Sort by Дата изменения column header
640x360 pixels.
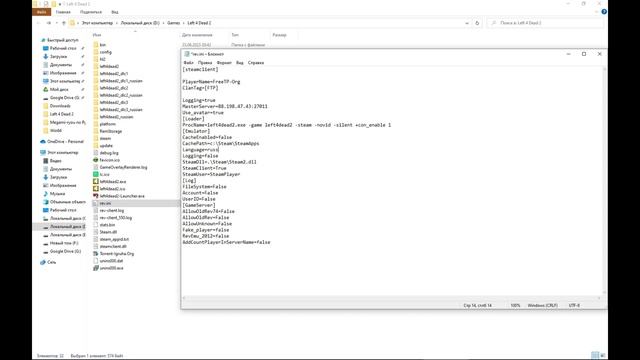(197, 35)
